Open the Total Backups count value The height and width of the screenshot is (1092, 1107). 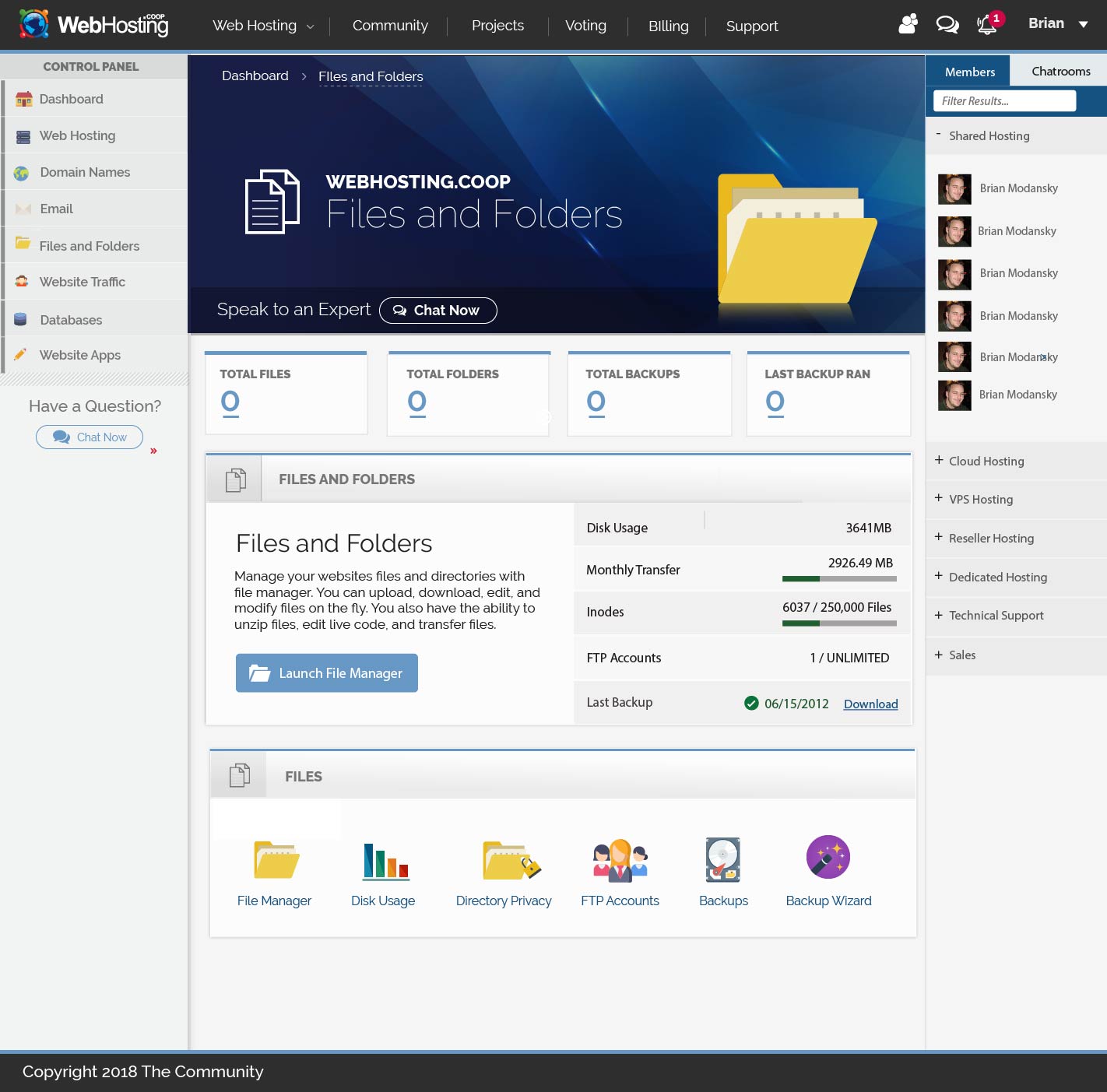point(596,402)
